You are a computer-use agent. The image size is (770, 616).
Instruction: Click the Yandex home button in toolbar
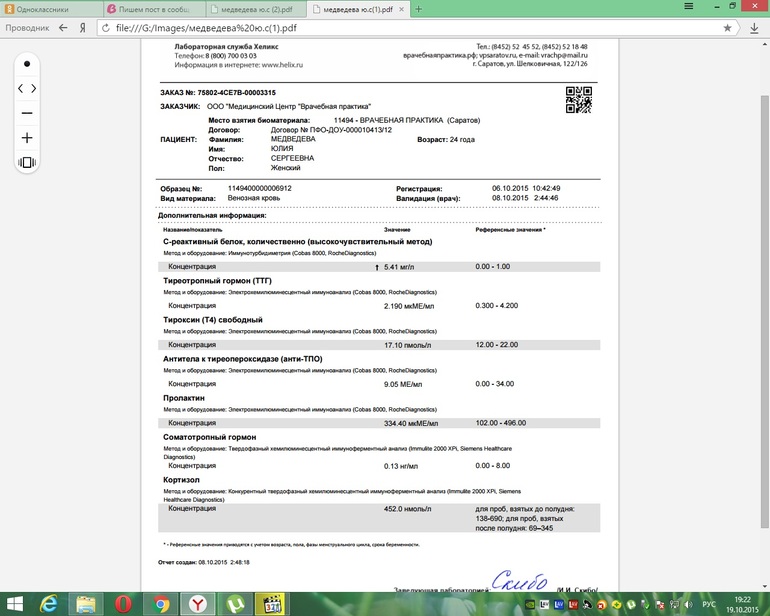pyautogui.click(x=83, y=28)
